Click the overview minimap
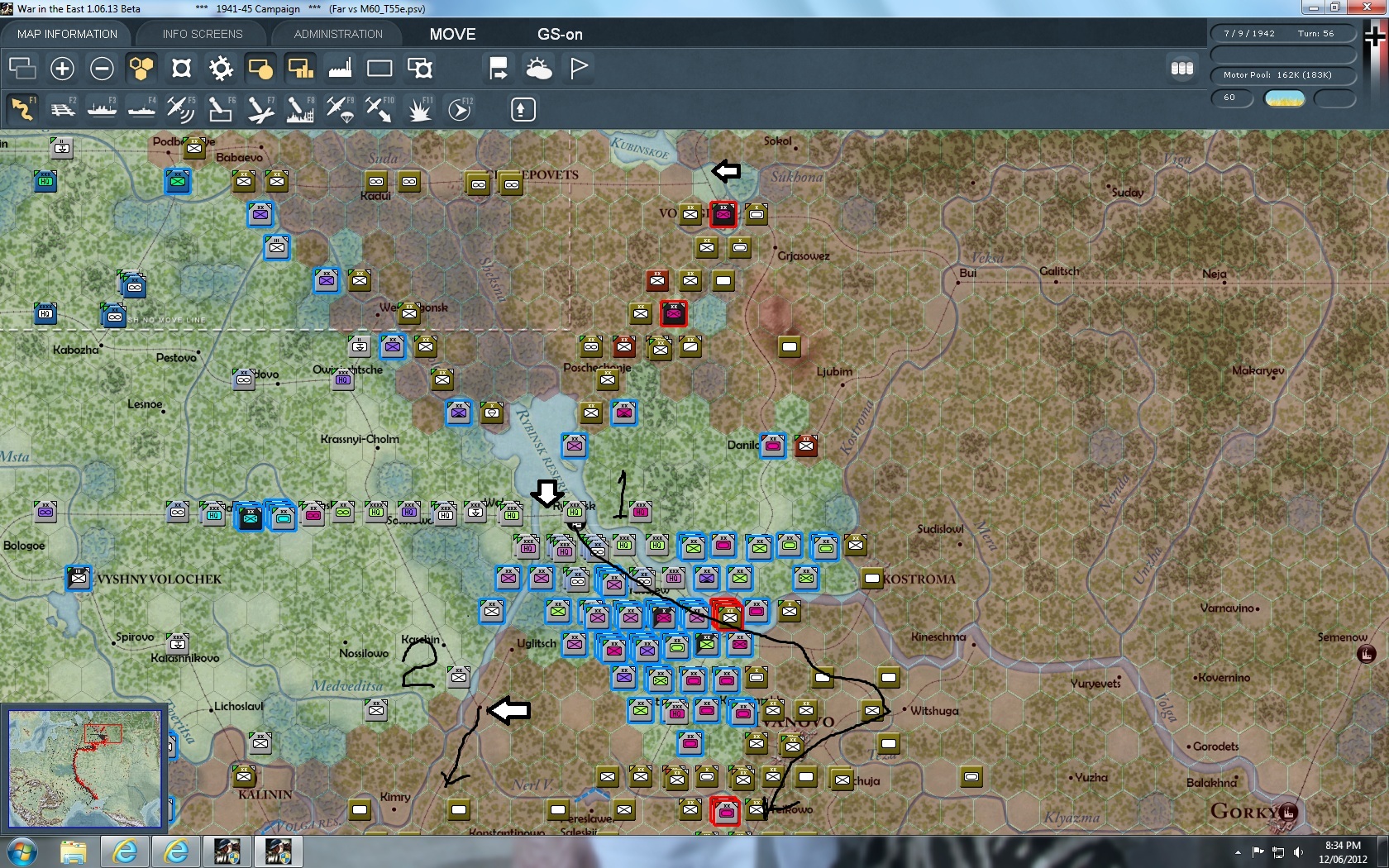The image size is (1389, 868). 85,768
